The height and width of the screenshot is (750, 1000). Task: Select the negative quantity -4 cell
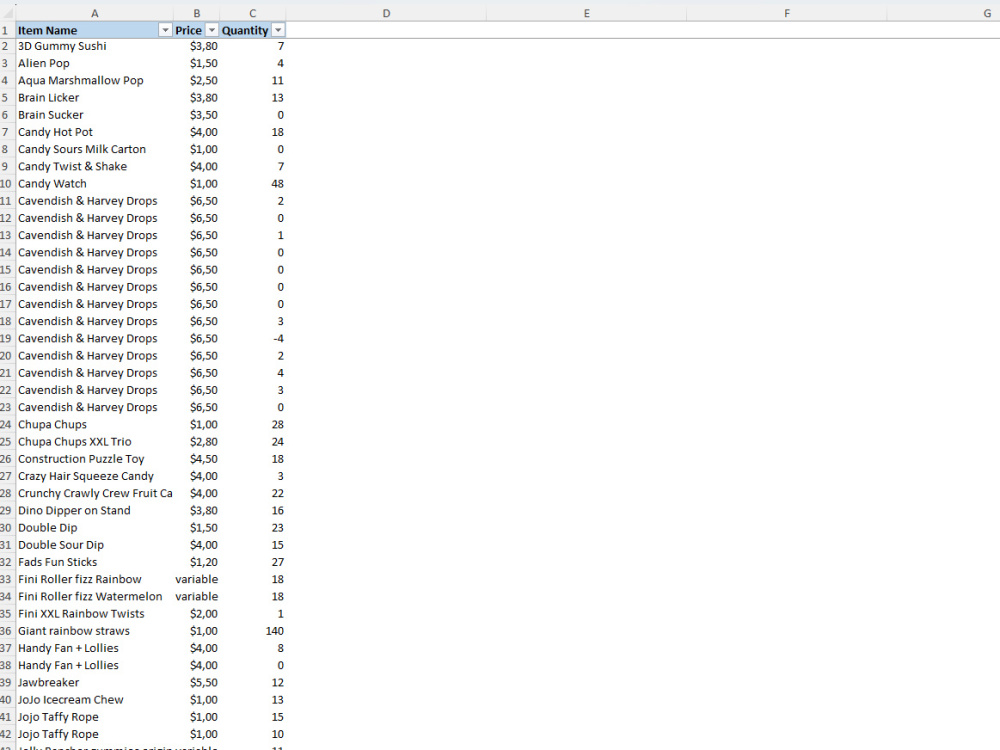253,339
